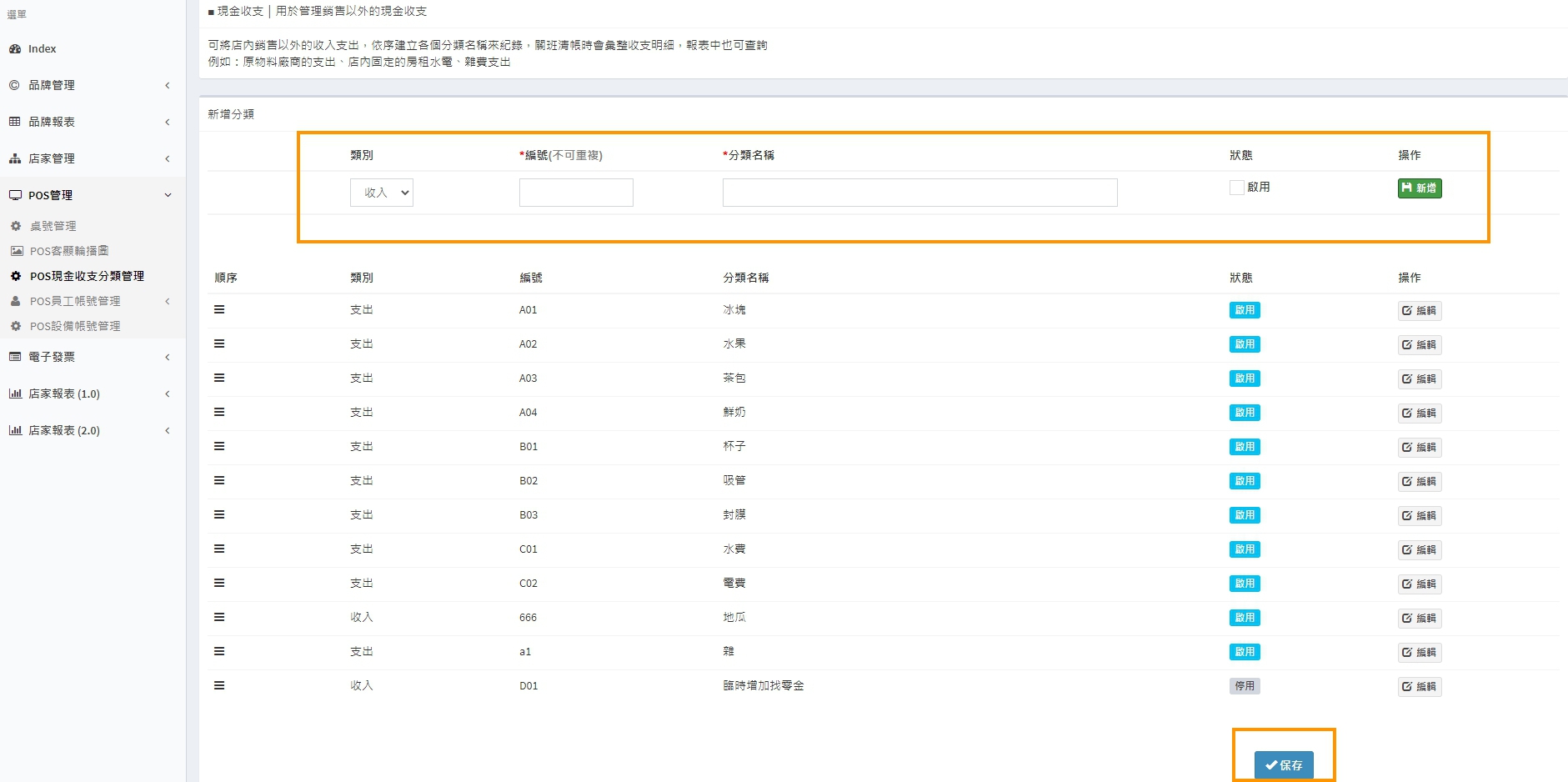The height and width of the screenshot is (782, 1568).
Task: Click the drag handle icon for row C02 電費
Action: point(219,584)
